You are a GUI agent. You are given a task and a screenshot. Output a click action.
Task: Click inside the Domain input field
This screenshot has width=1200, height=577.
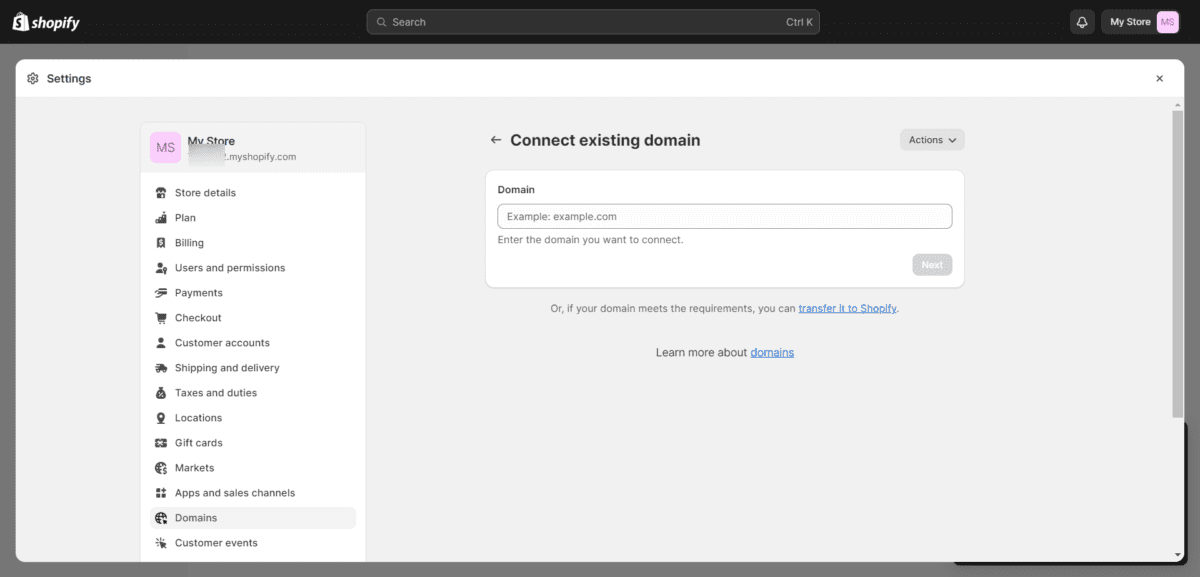pyautogui.click(x=724, y=216)
